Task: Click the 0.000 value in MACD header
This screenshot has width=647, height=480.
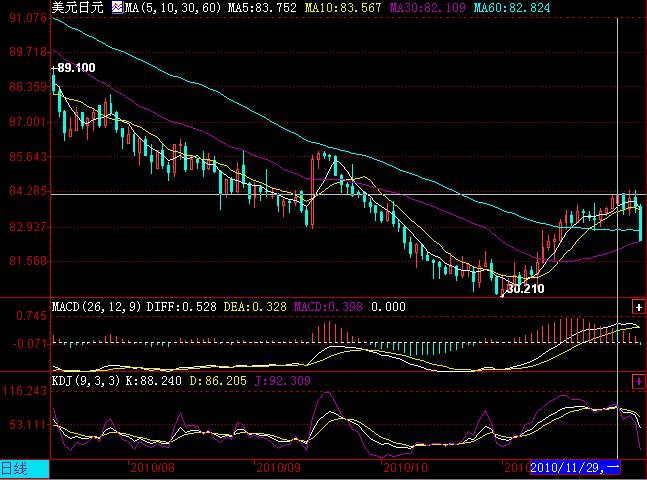Action: coord(388,307)
